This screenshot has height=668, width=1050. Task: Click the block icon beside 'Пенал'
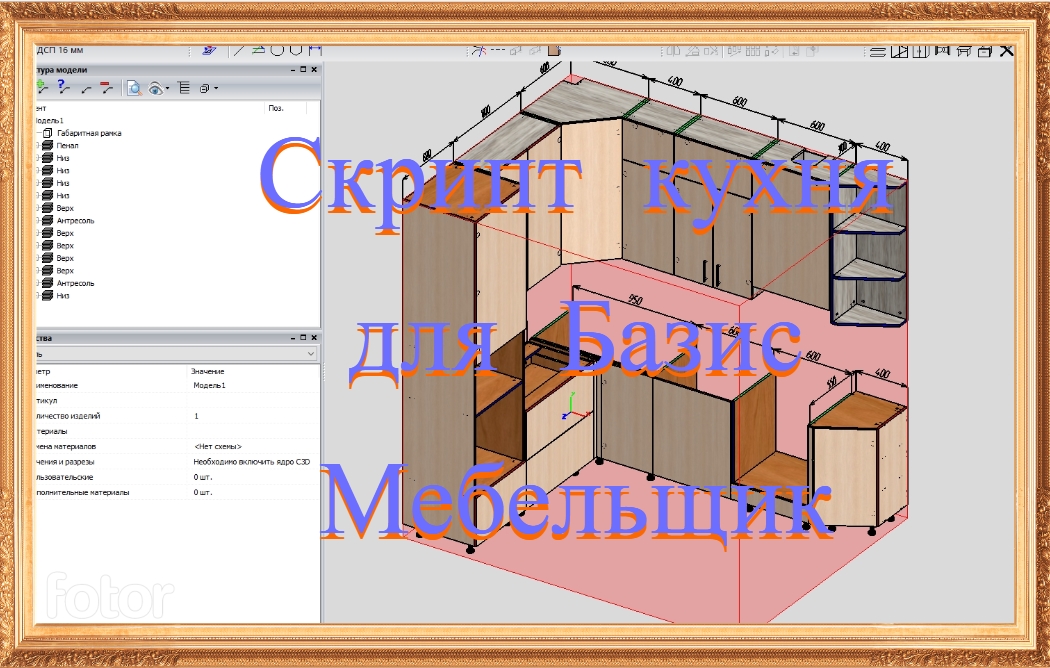pyautogui.click(x=48, y=146)
